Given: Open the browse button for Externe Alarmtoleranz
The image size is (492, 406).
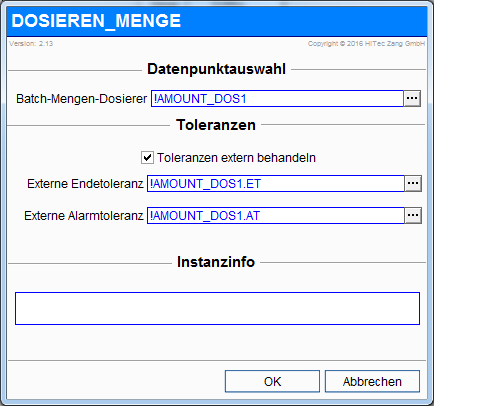Looking at the screenshot, I should coord(413,216).
